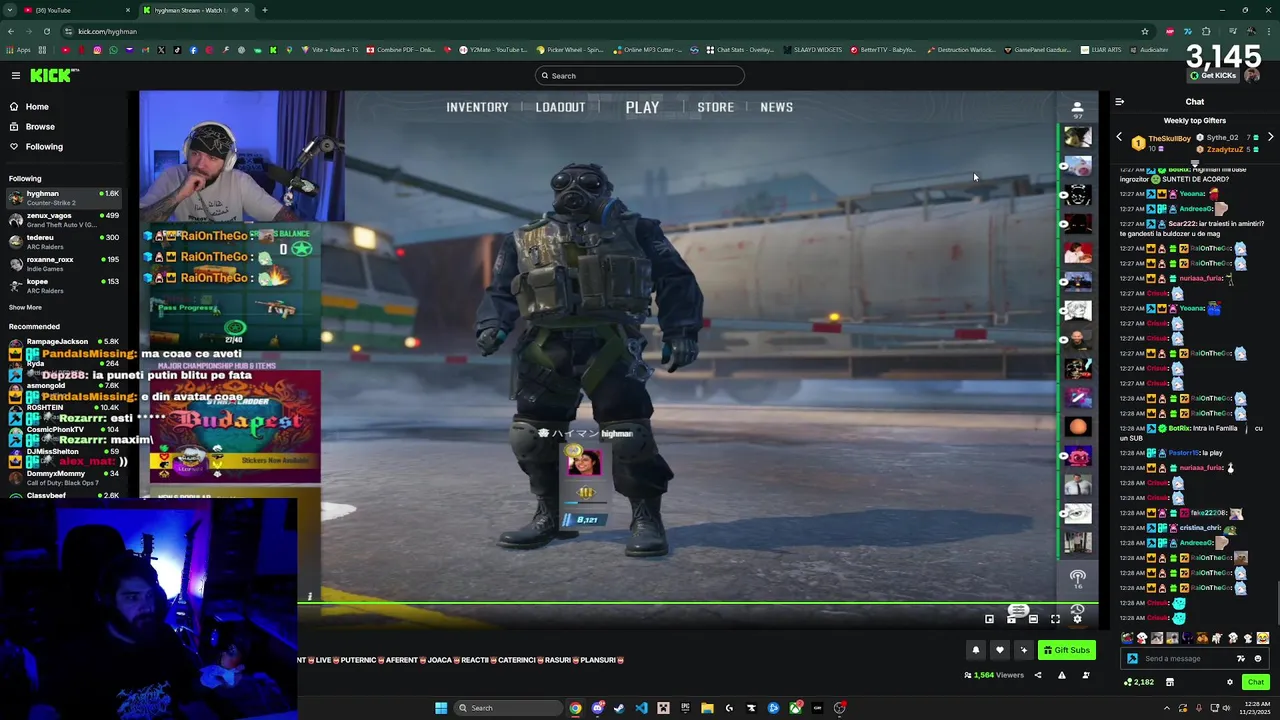
Task: Open the emote picker smiley
Action: point(1258,658)
